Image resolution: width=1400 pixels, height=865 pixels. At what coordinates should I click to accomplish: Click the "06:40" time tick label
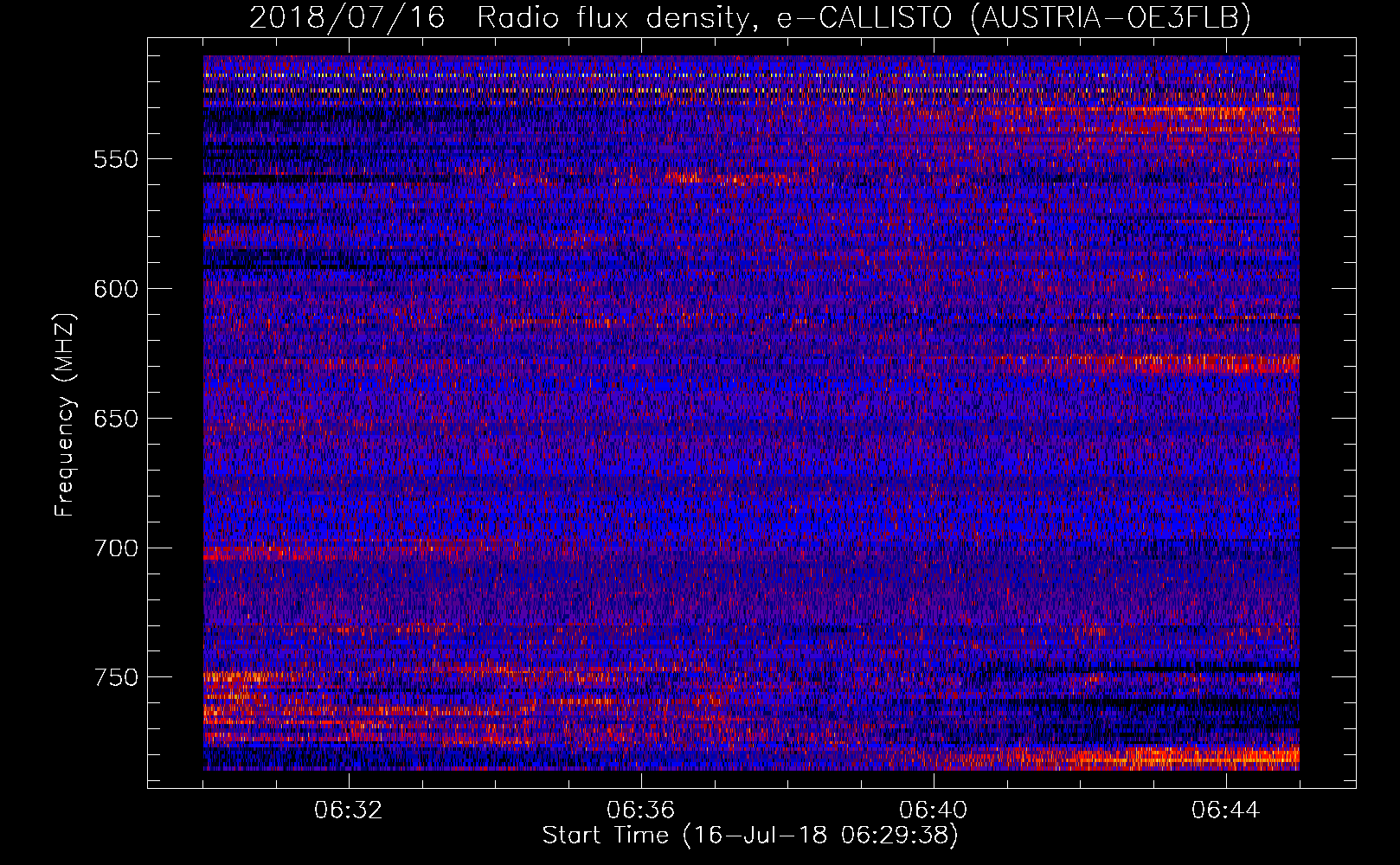click(934, 811)
